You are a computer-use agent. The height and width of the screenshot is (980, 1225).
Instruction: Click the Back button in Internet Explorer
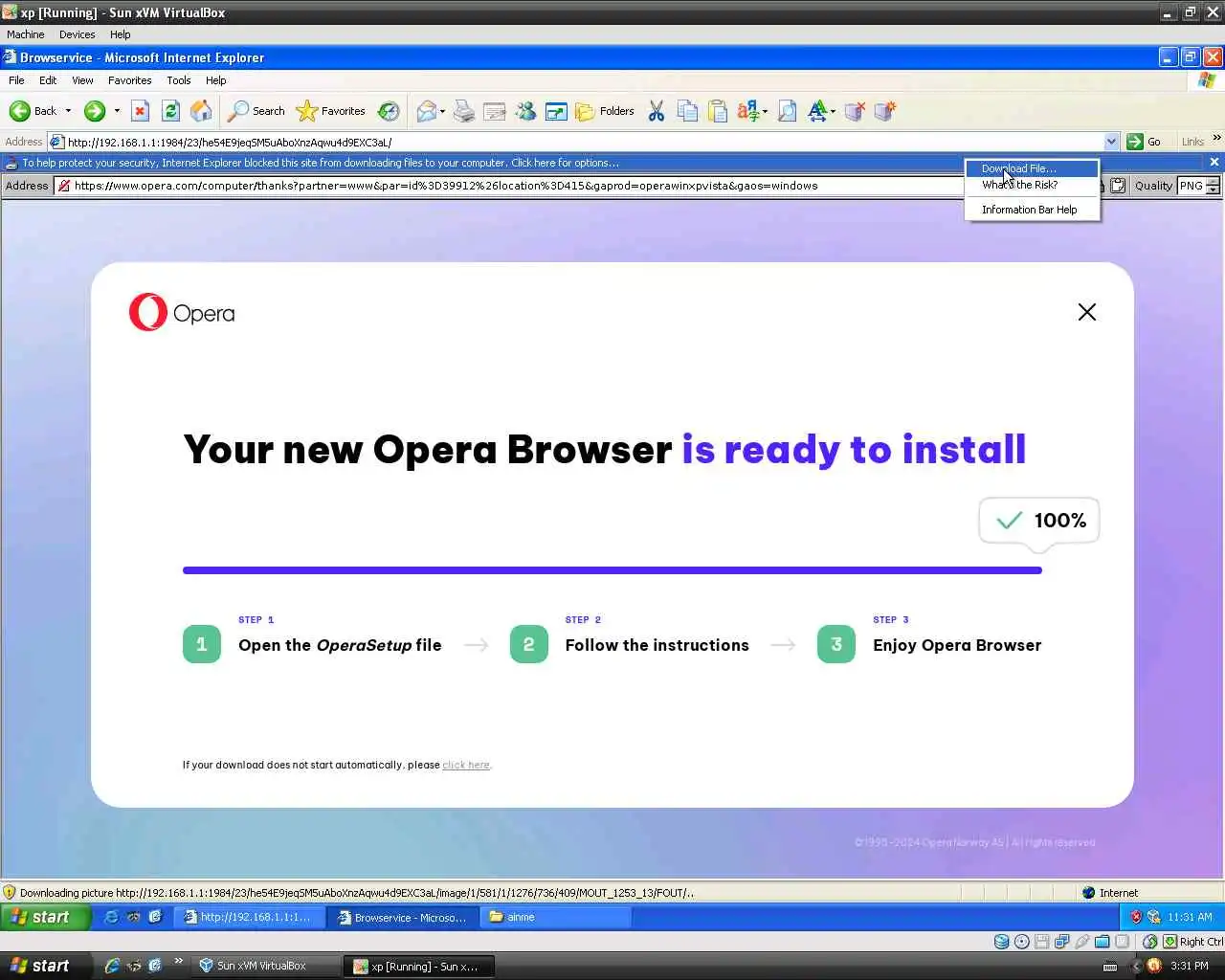[33, 111]
